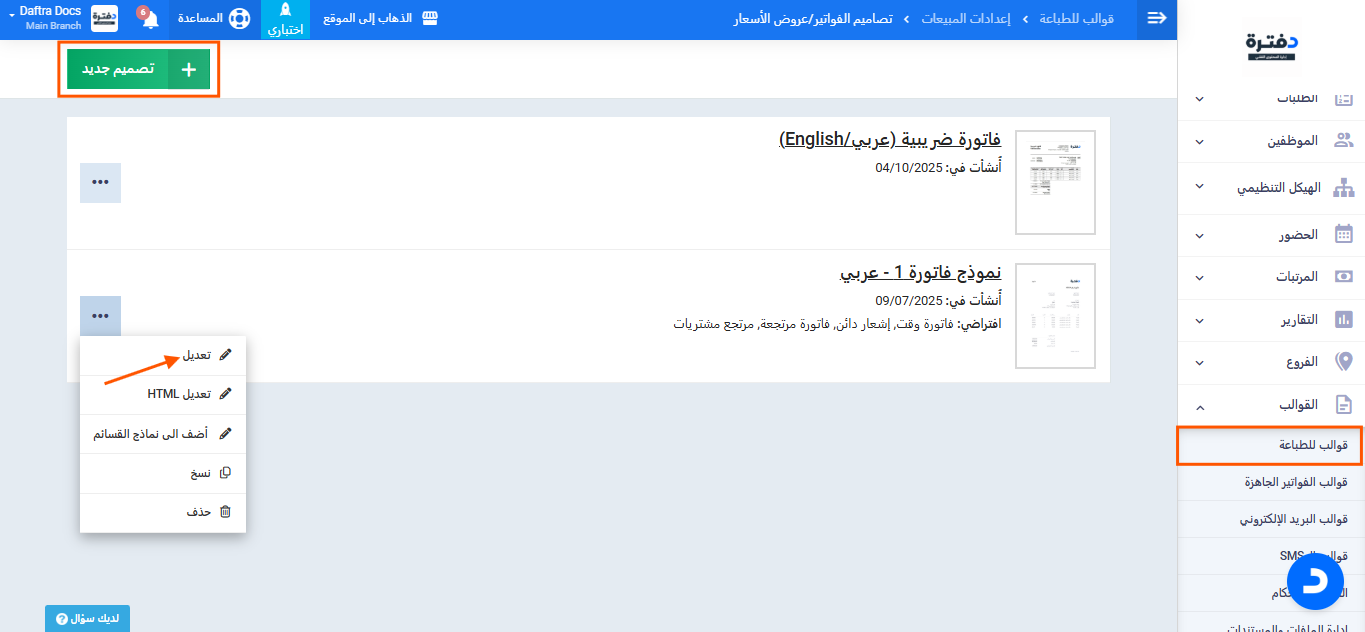Select تعديل HTML from the context menu
The height and width of the screenshot is (632, 1365).
coord(180,394)
